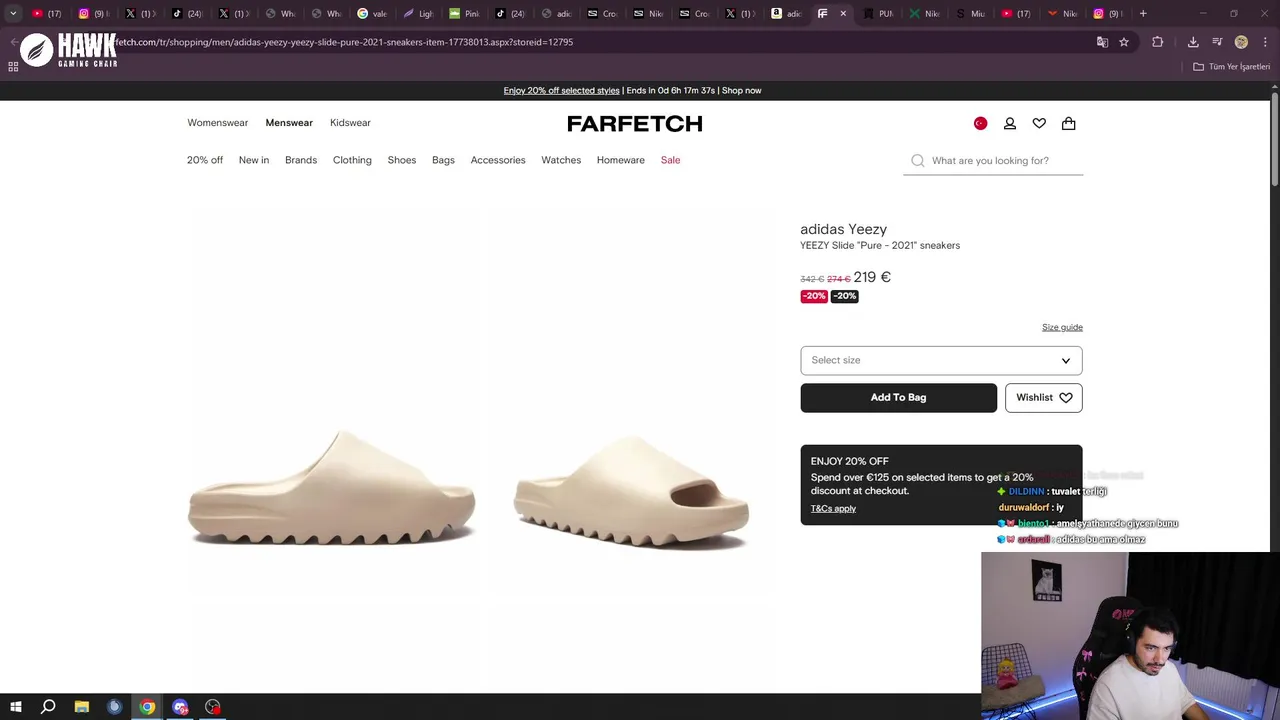Click the Enjoy 20% off selected styles link
The width and height of the screenshot is (1280, 720).
[x=561, y=90]
